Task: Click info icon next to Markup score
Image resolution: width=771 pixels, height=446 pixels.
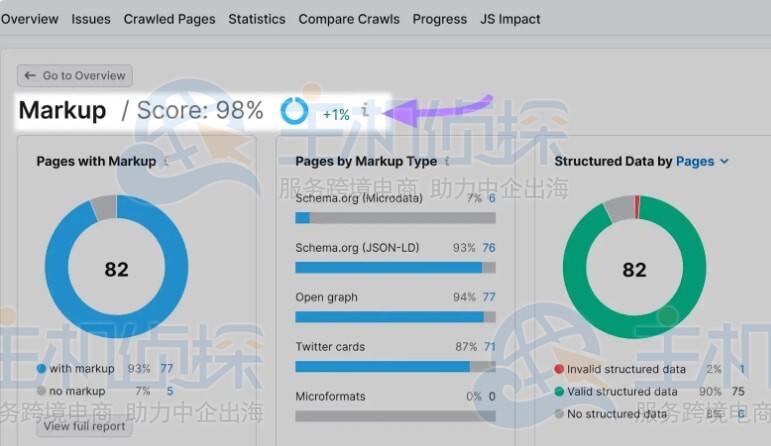Action: [x=365, y=111]
